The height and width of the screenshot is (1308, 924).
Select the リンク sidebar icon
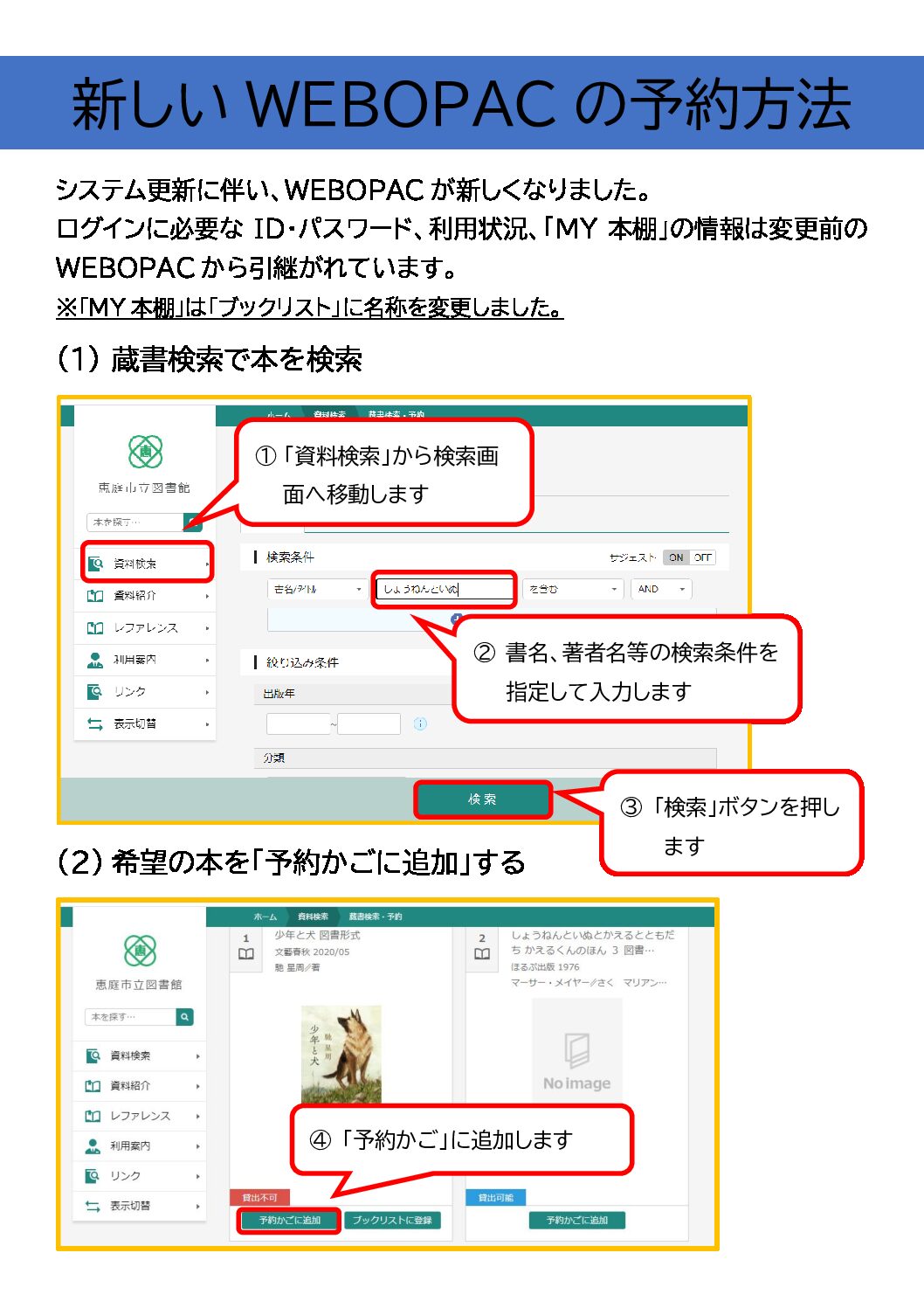click(x=94, y=691)
